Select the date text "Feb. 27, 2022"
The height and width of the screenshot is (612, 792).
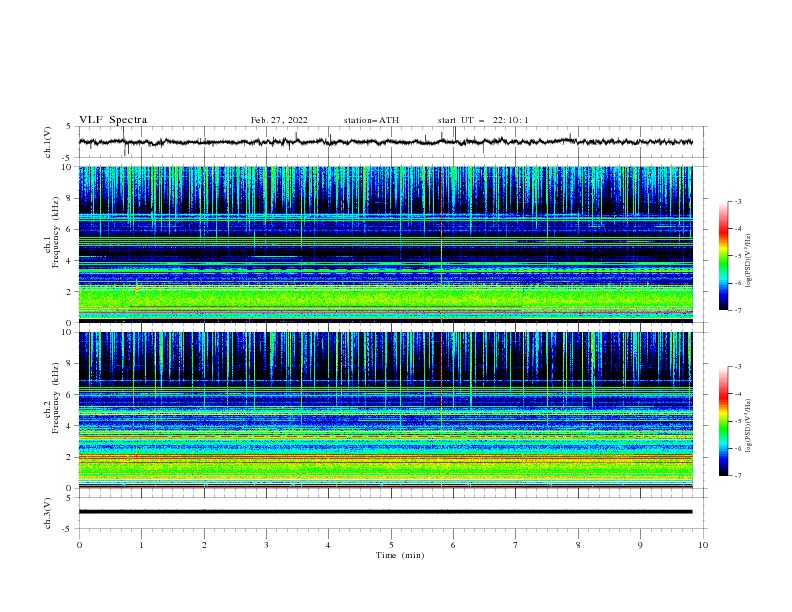pyautogui.click(x=279, y=120)
